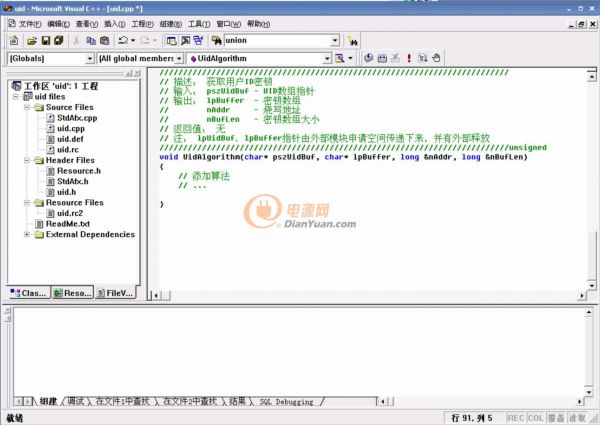Viewport: 600px width, 425px height.
Task: Collapse the uid files tree node
Action: (16, 96)
